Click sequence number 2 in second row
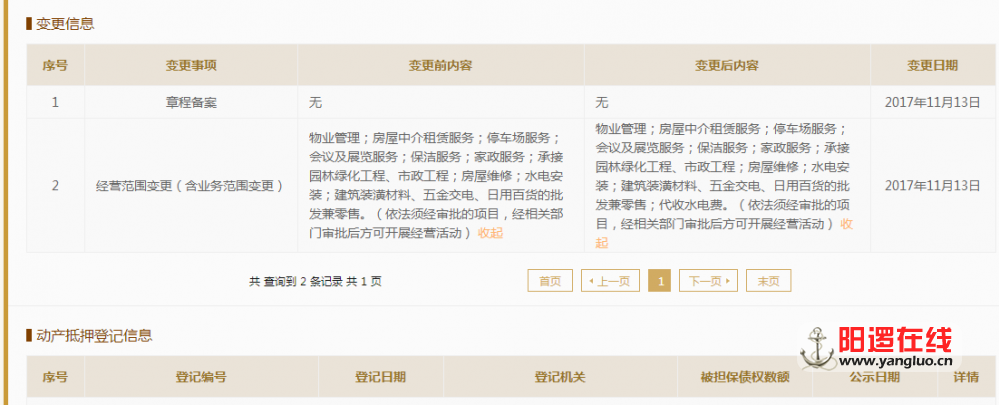The image size is (999, 405). pos(55,186)
